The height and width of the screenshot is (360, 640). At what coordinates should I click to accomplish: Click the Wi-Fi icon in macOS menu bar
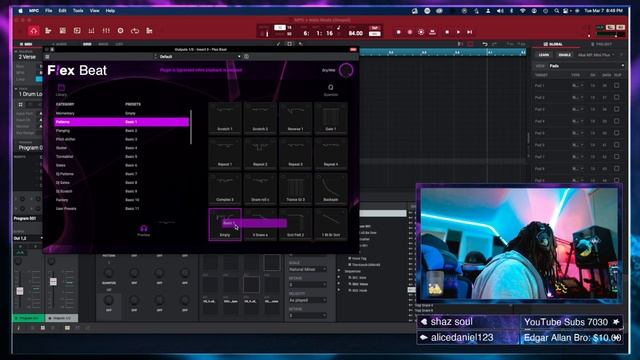pyautogui.click(x=522, y=11)
